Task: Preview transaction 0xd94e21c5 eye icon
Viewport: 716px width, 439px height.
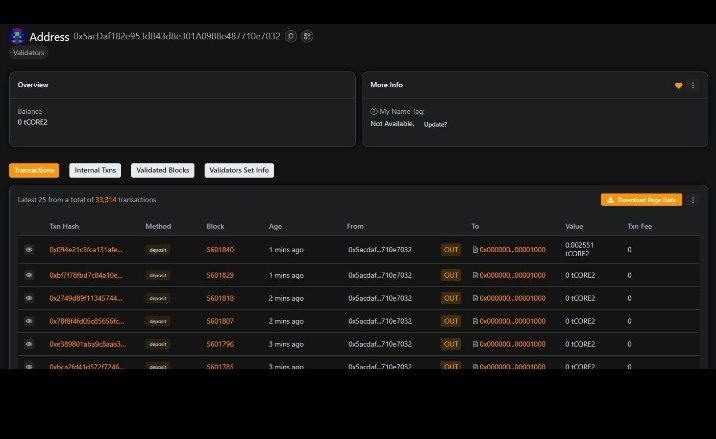Action: (x=29, y=250)
